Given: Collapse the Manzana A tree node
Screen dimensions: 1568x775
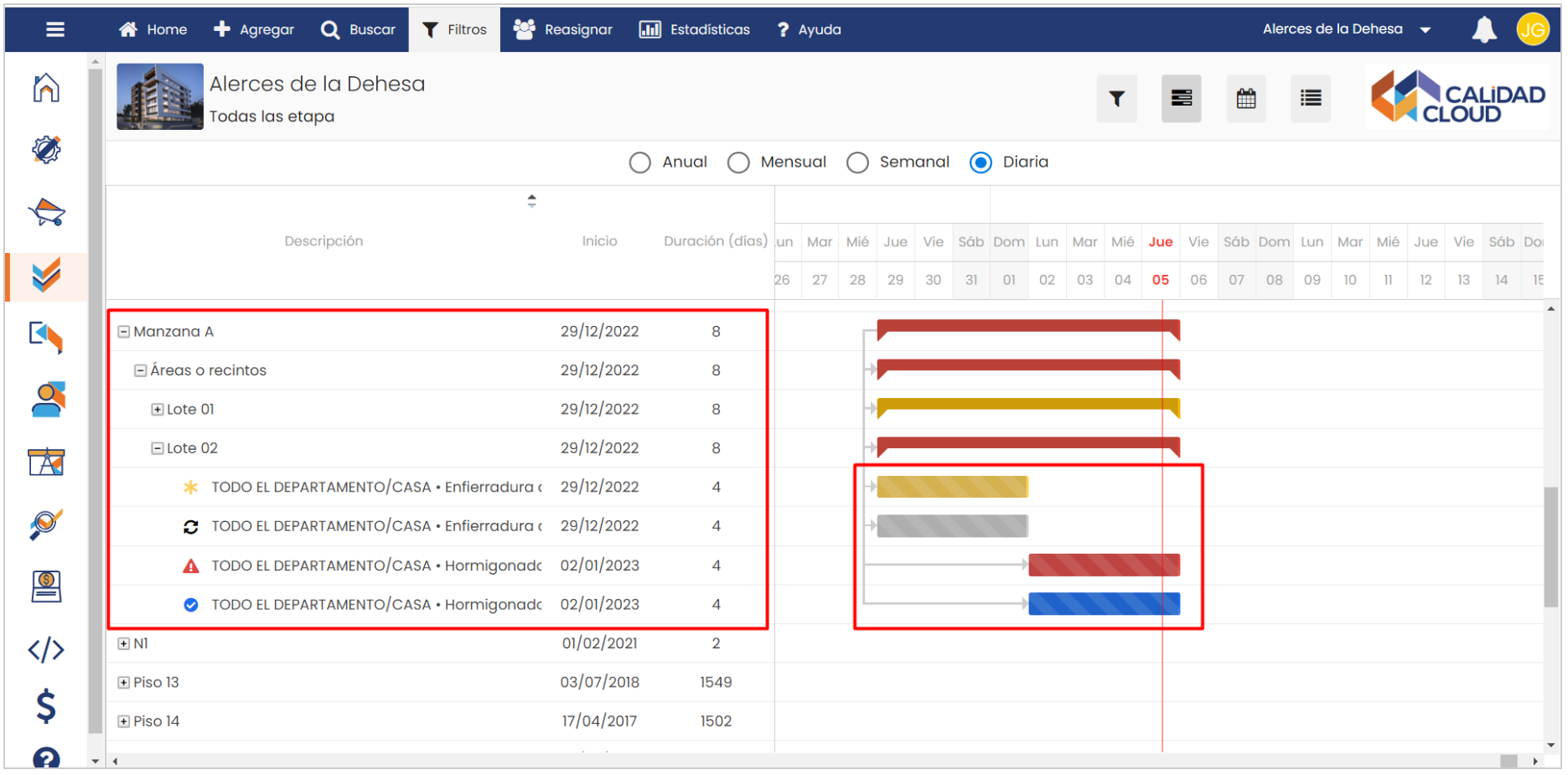Looking at the screenshot, I should (124, 332).
